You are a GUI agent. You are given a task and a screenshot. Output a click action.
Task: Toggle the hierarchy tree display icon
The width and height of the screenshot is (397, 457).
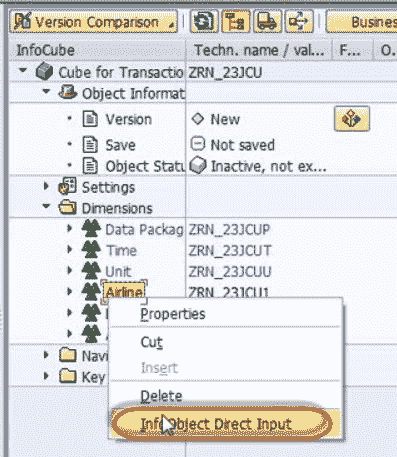click(x=236, y=21)
